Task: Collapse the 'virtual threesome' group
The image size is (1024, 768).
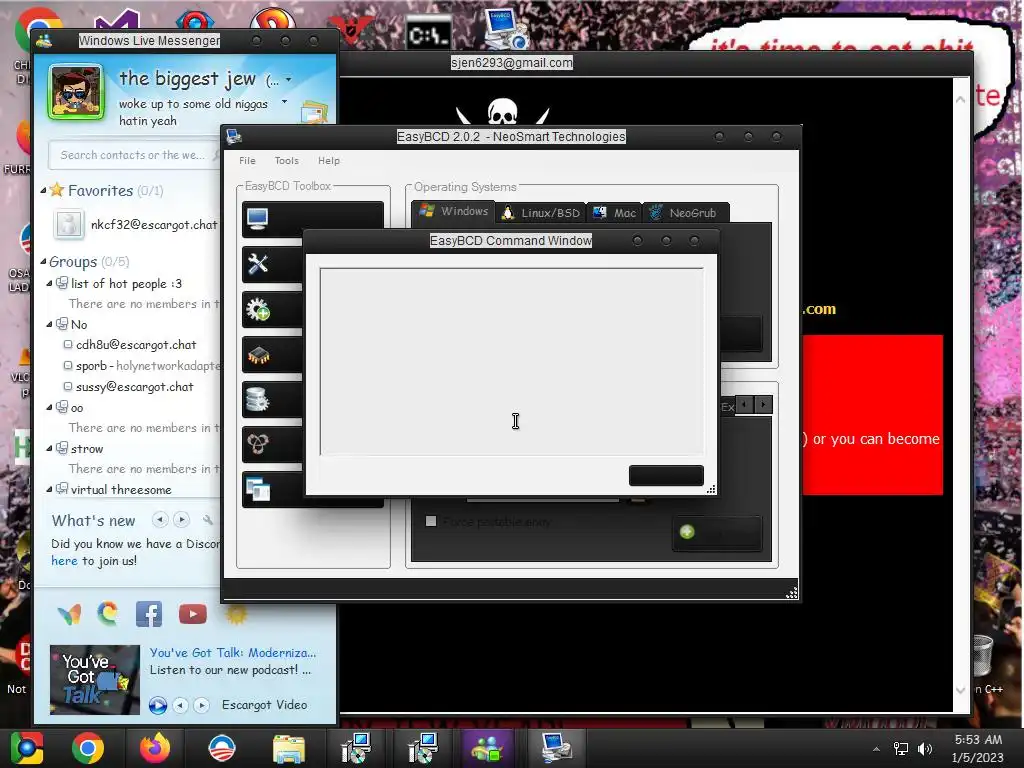Action: 49,489
